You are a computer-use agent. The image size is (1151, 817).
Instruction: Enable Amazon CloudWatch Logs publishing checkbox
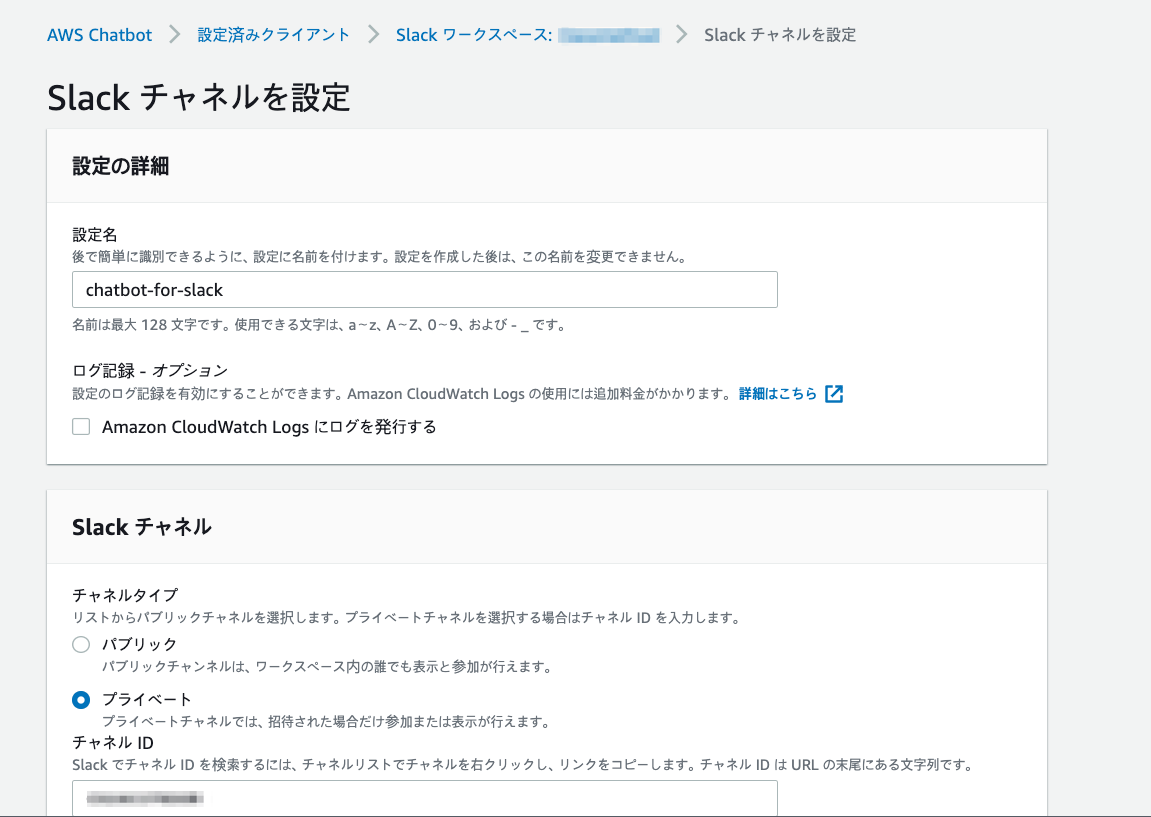coord(80,426)
